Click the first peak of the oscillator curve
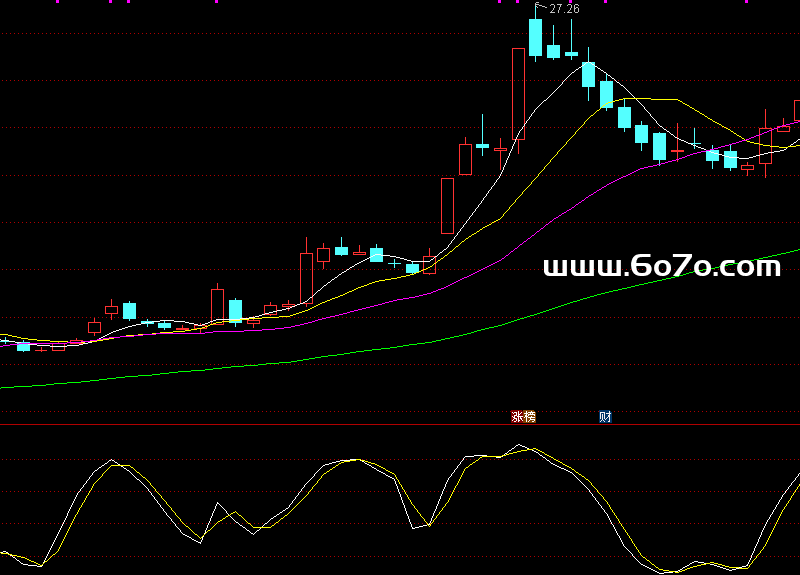The height and width of the screenshot is (575, 800). point(110,462)
